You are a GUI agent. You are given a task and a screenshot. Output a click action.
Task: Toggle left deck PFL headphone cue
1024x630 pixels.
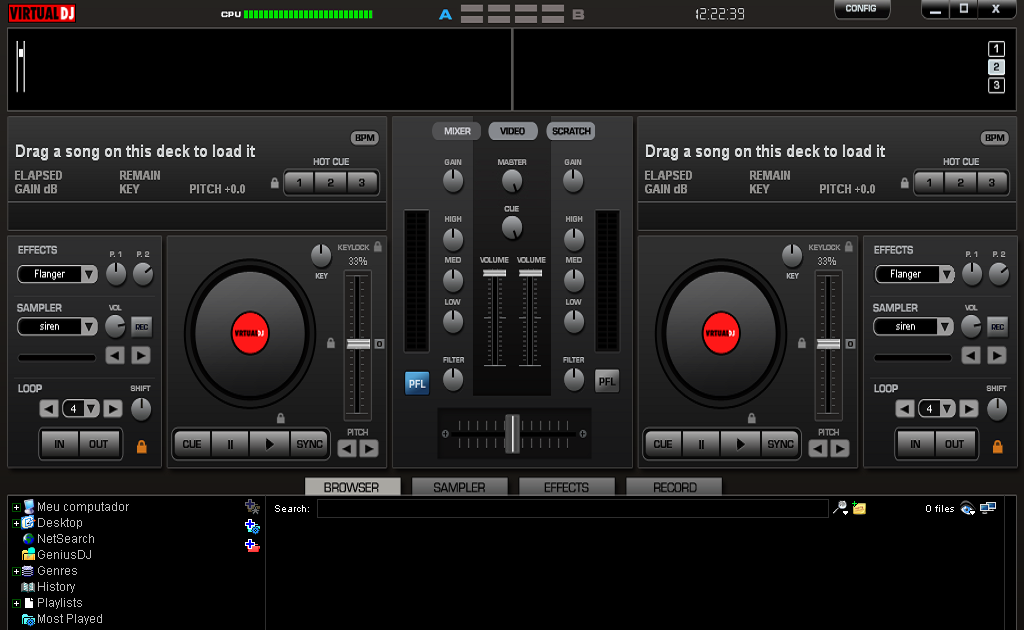[x=417, y=383]
